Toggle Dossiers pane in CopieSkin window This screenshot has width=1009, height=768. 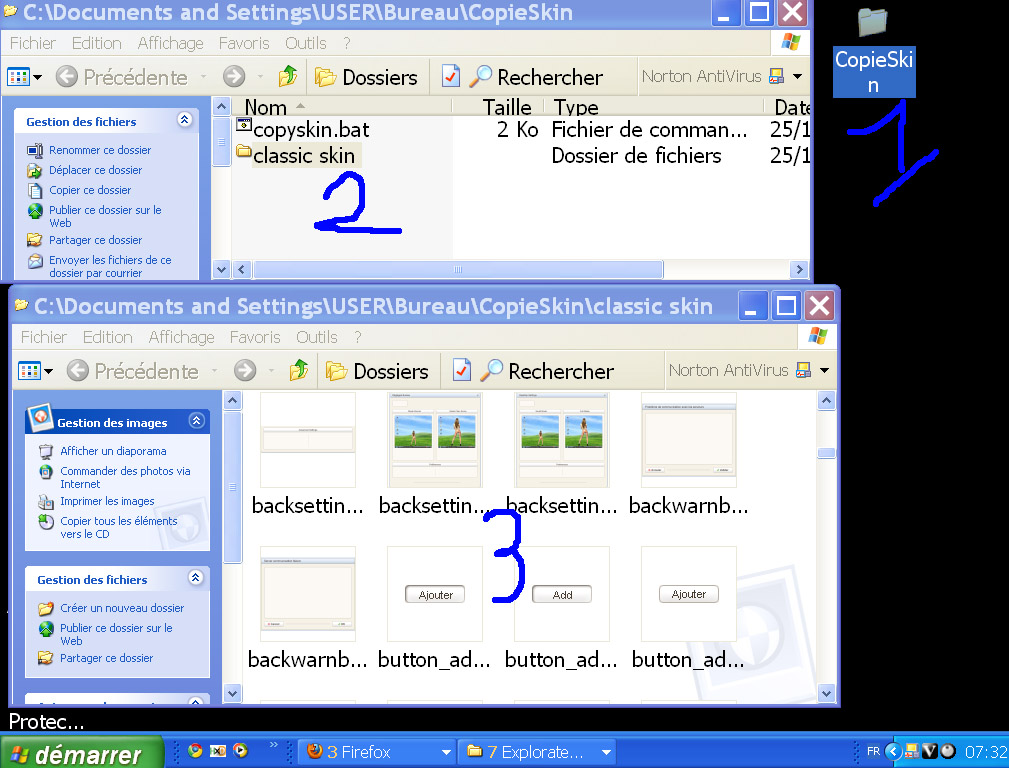click(366, 77)
